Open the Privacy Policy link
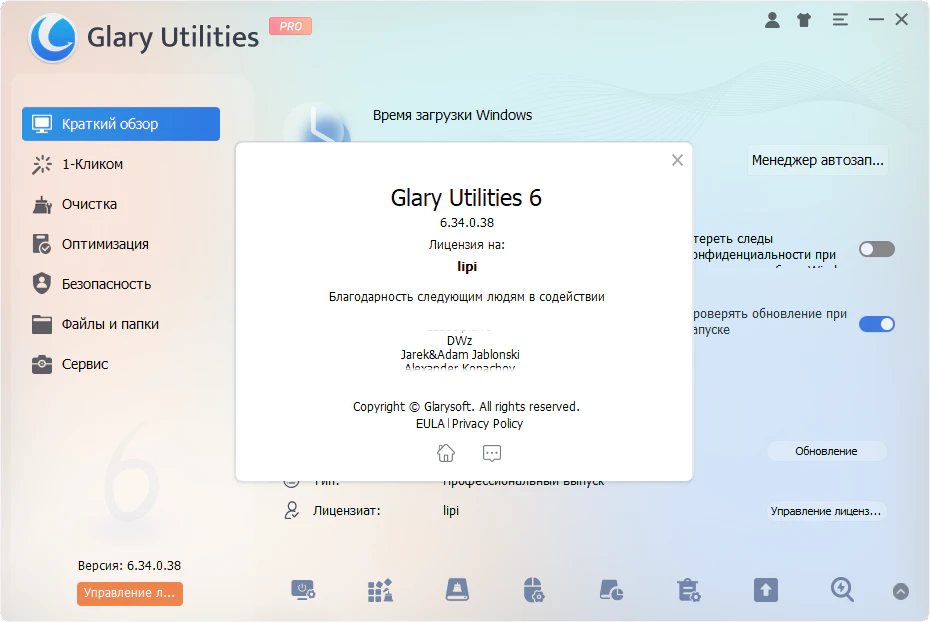Viewport: 930px width, 622px height. point(487,423)
